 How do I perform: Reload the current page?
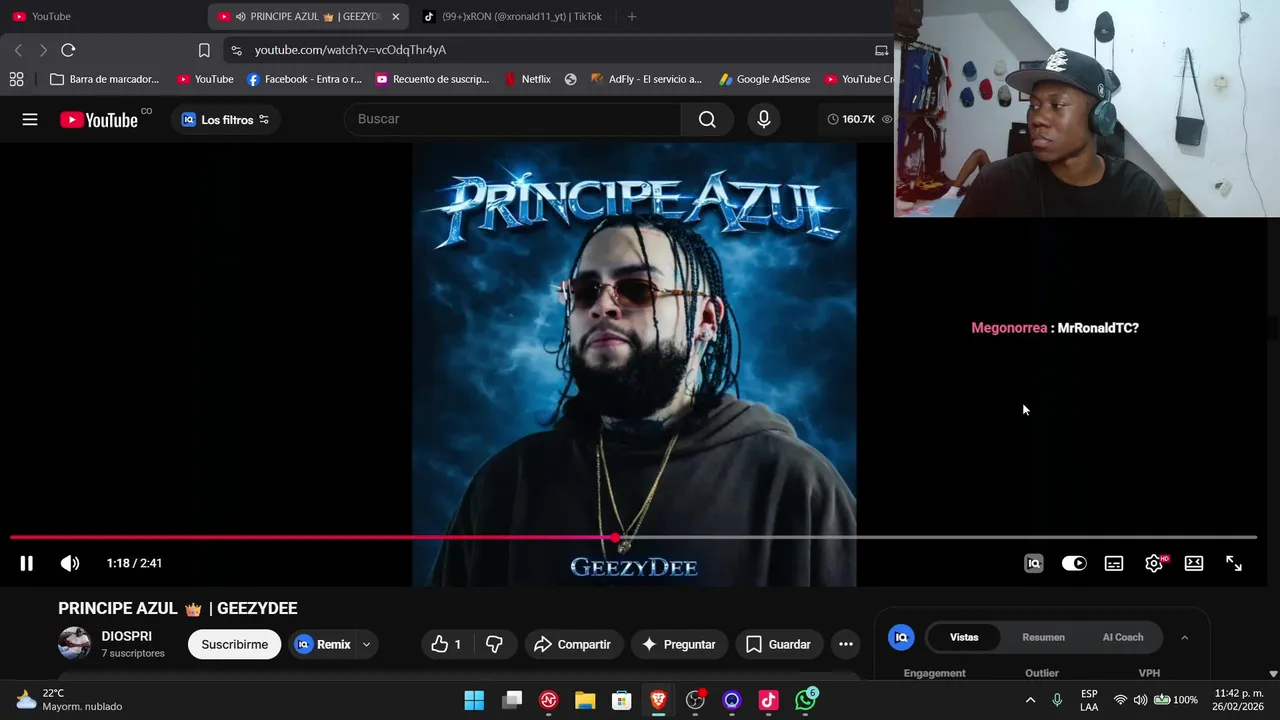click(68, 50)
